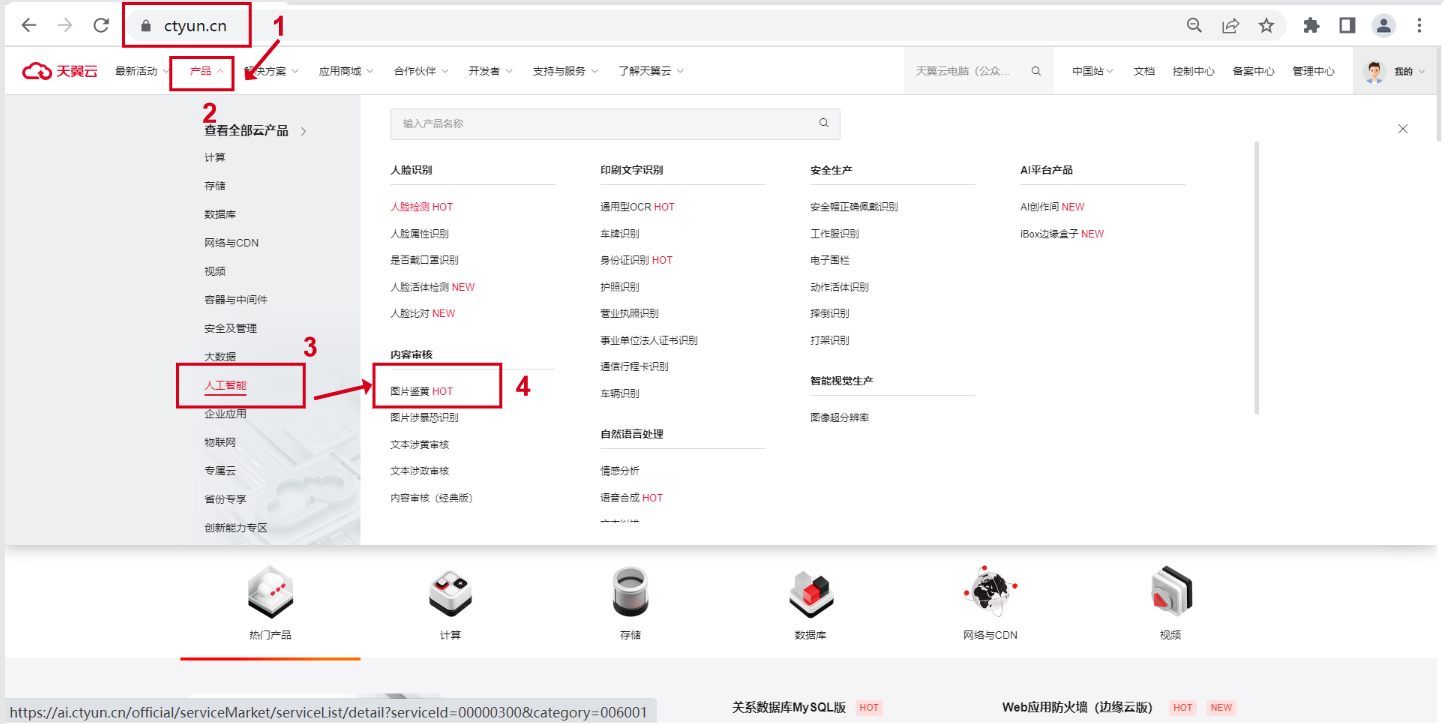The width and height of the screenshot is (1444, 724).
Task: Reload the page with refresh icon
Action: [x=101, y=26]
